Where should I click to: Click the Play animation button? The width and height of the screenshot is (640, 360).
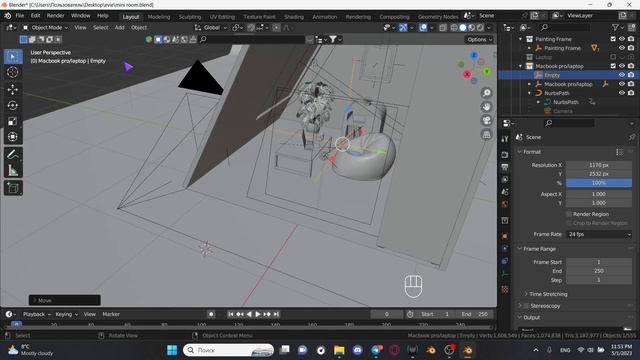tap(258, 314)
